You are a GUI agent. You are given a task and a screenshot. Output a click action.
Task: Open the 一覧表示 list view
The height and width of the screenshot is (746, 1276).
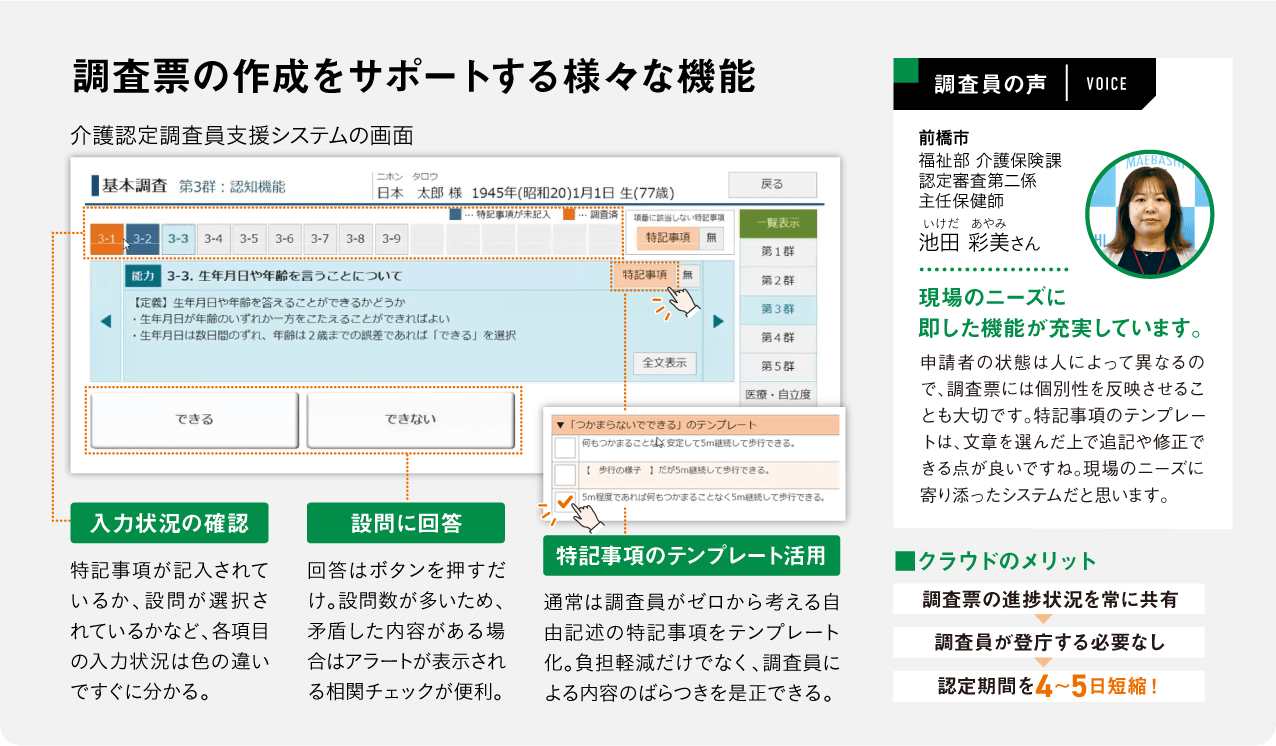coord(778,224)
